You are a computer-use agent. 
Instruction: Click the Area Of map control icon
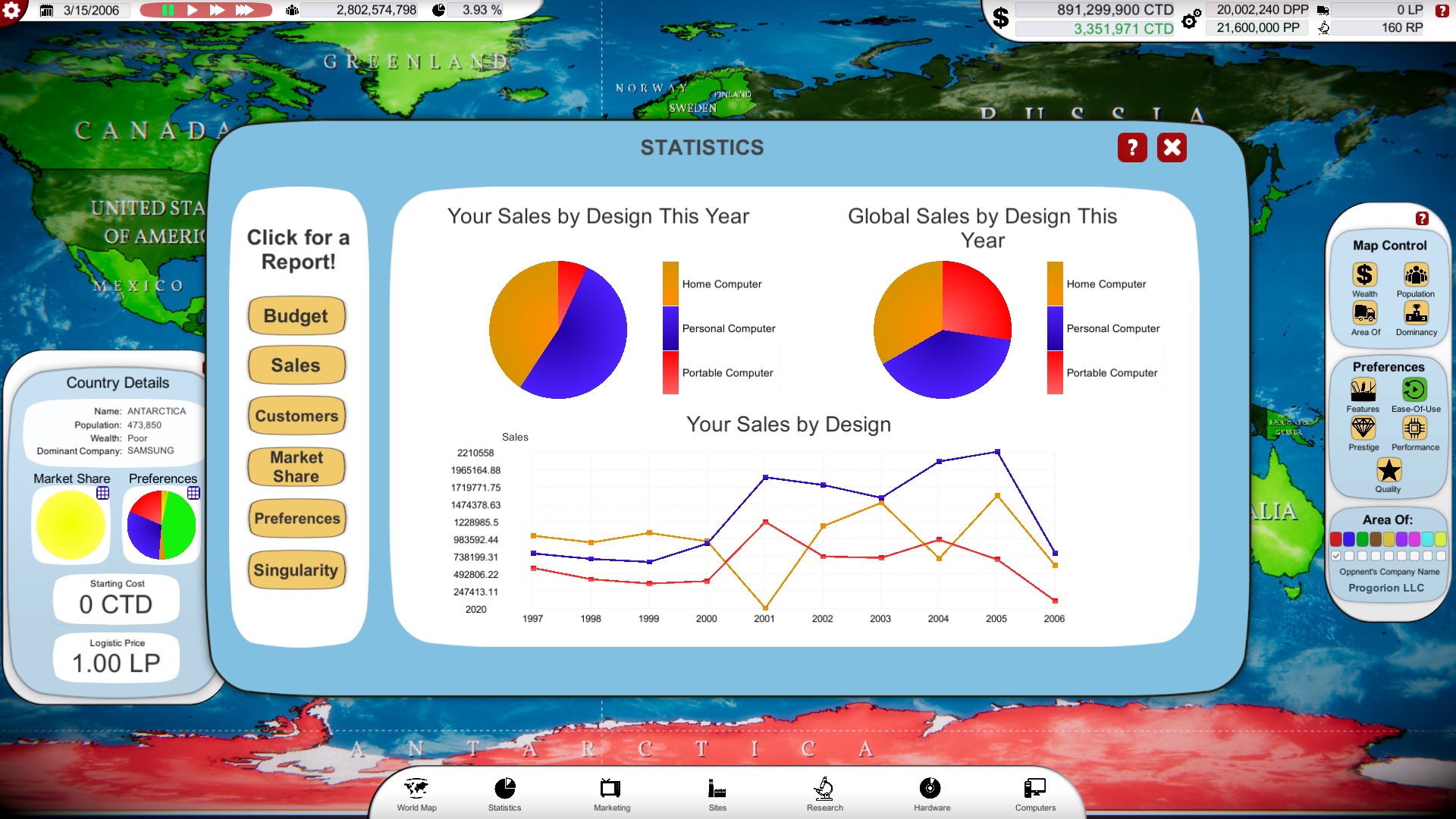coord(1362,316)
